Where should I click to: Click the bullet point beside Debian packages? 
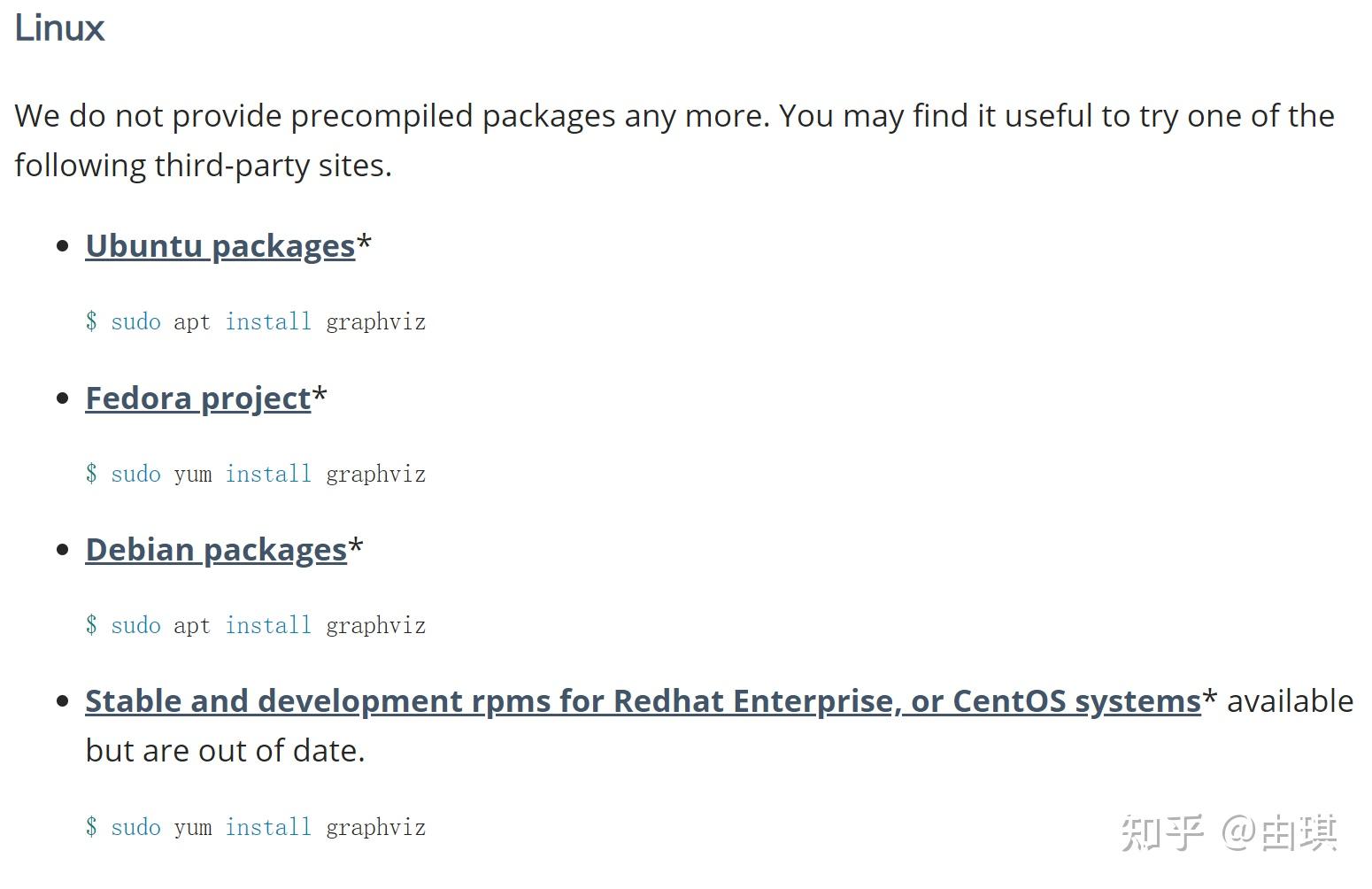62,550
